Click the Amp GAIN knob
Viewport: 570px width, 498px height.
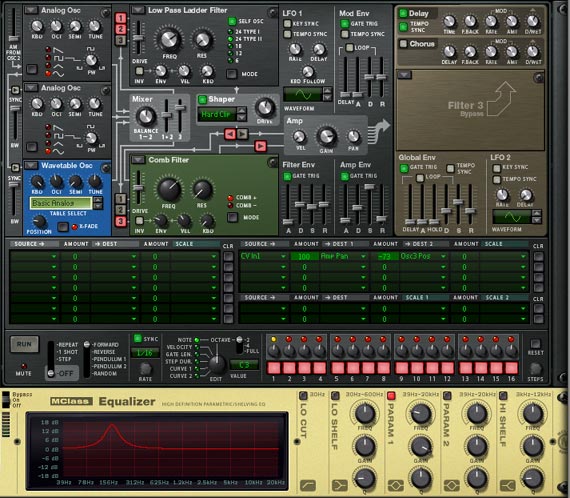pyautogui.click(x=326, y=136)
